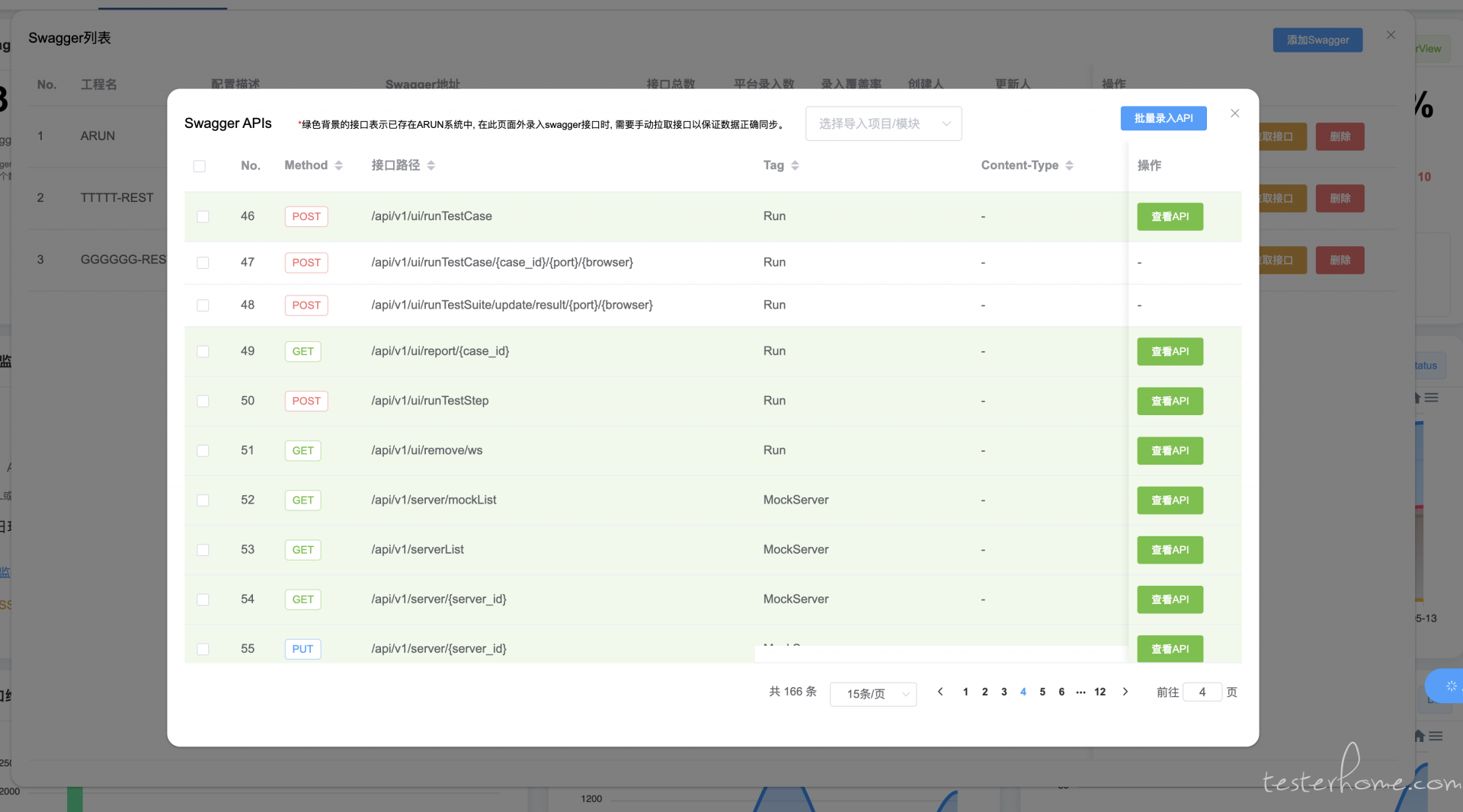The image size is (1463, 812).
Task: Click the PUT tag in row 55
Action: (303, 648)
